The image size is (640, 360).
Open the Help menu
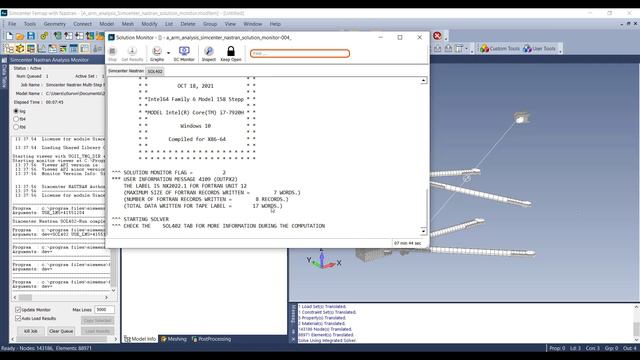tap(275, 24)
